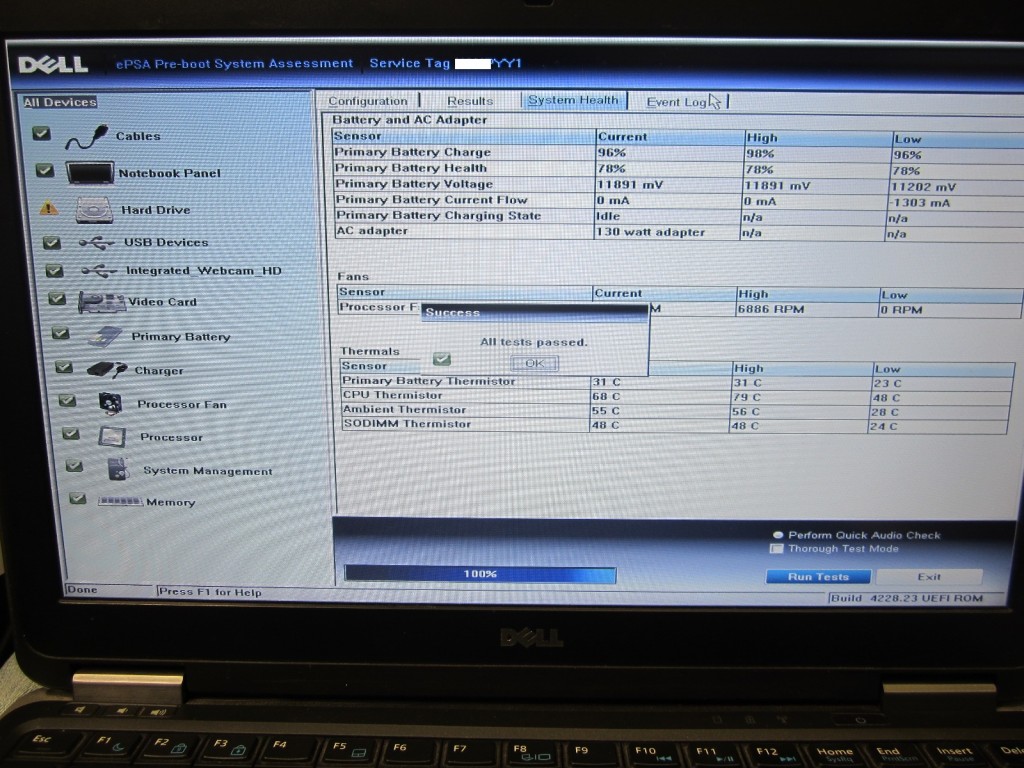Select the Notebook Panel screen icon

(x=90, y=173)
